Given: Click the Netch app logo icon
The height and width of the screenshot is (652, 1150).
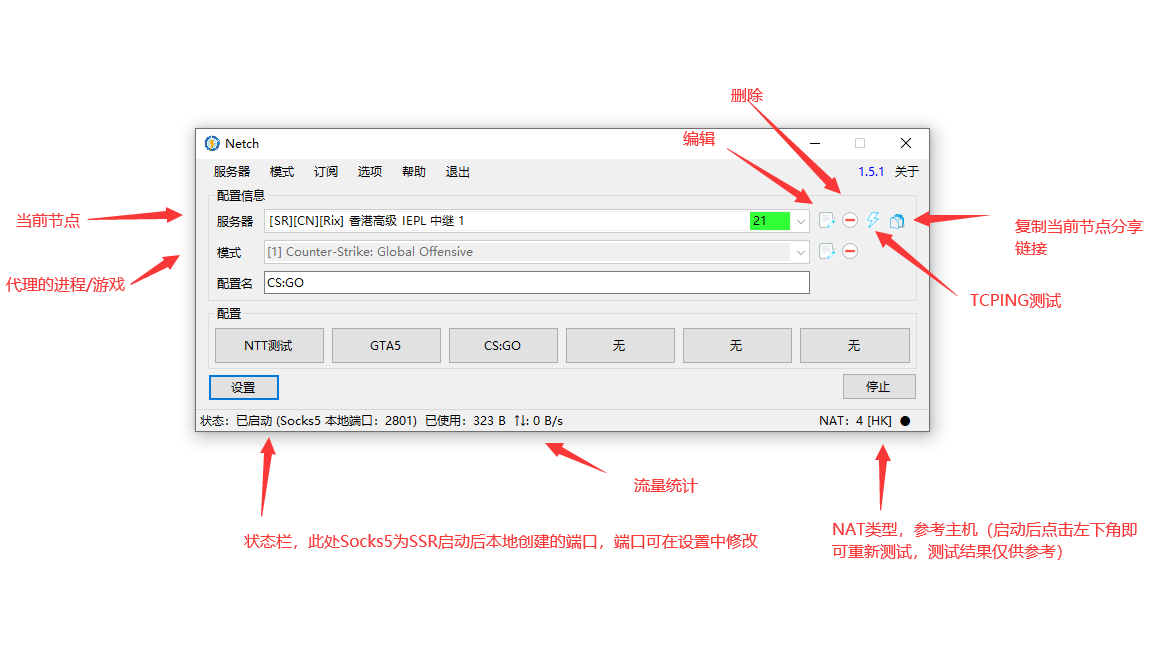Looking at the screenshot, I should click(212, 143).
